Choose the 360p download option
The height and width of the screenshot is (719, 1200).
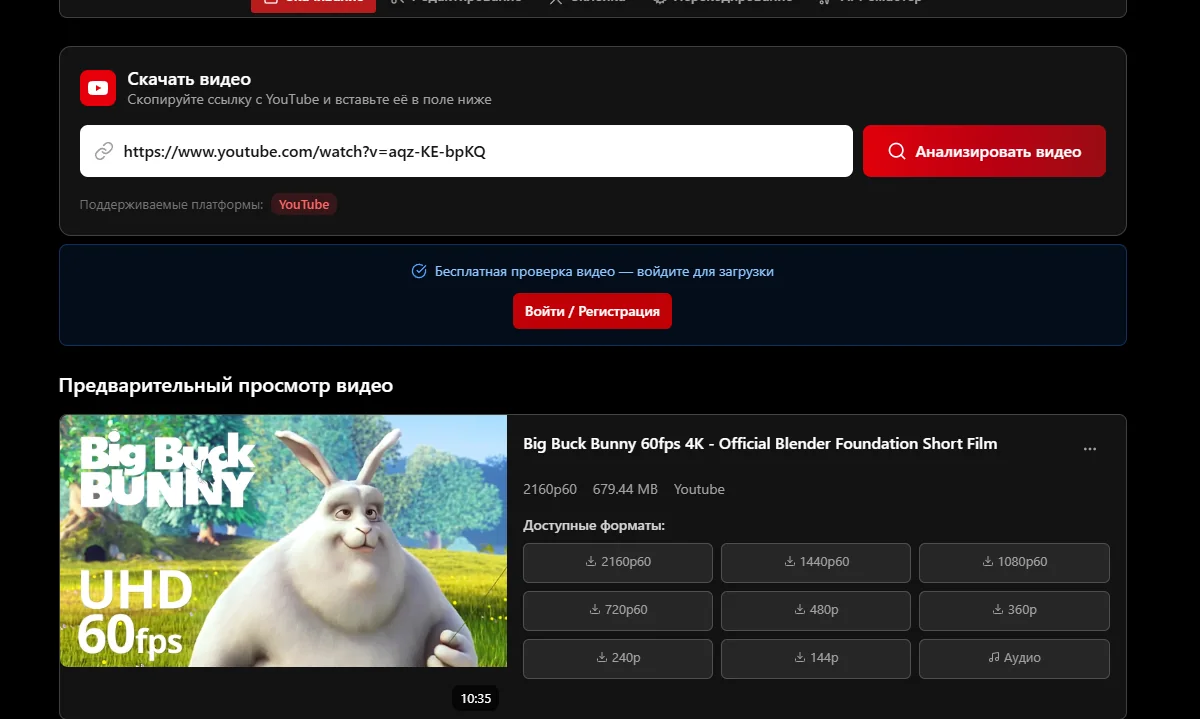(1014, 610)
